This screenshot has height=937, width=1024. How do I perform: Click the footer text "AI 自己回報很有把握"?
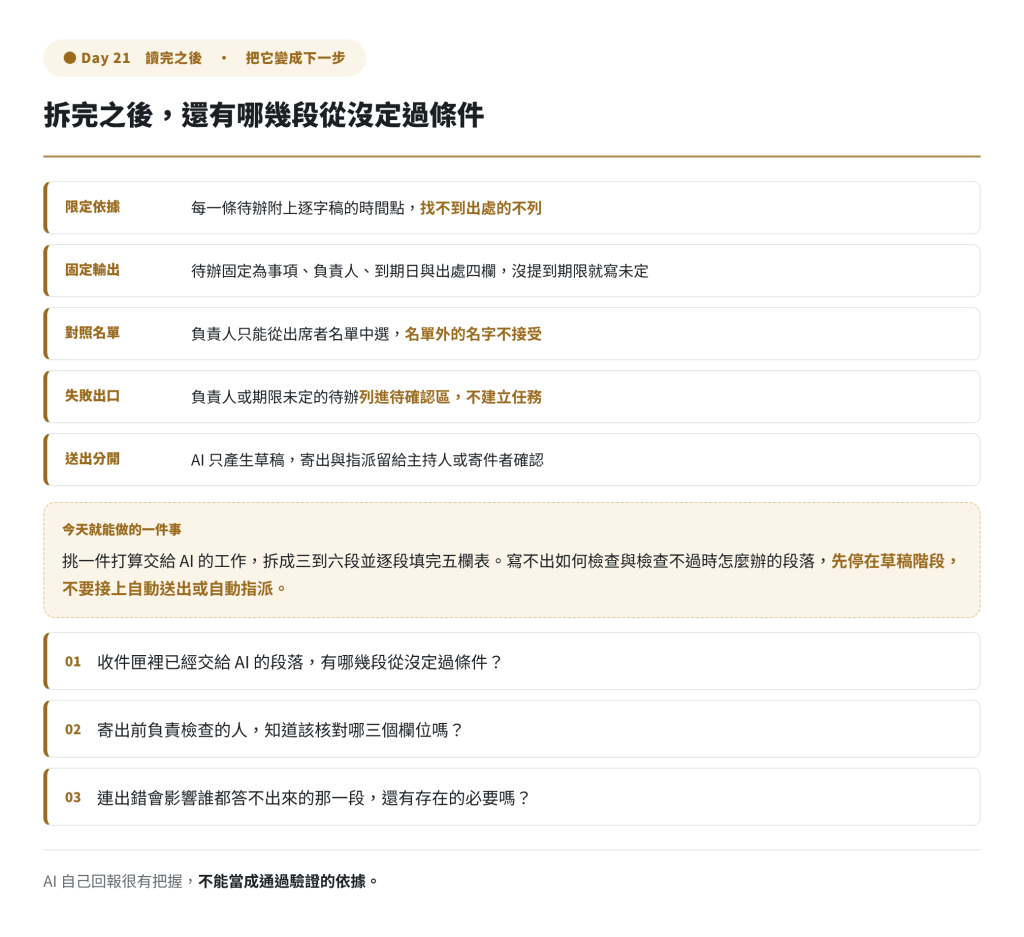tap(113, 881)
